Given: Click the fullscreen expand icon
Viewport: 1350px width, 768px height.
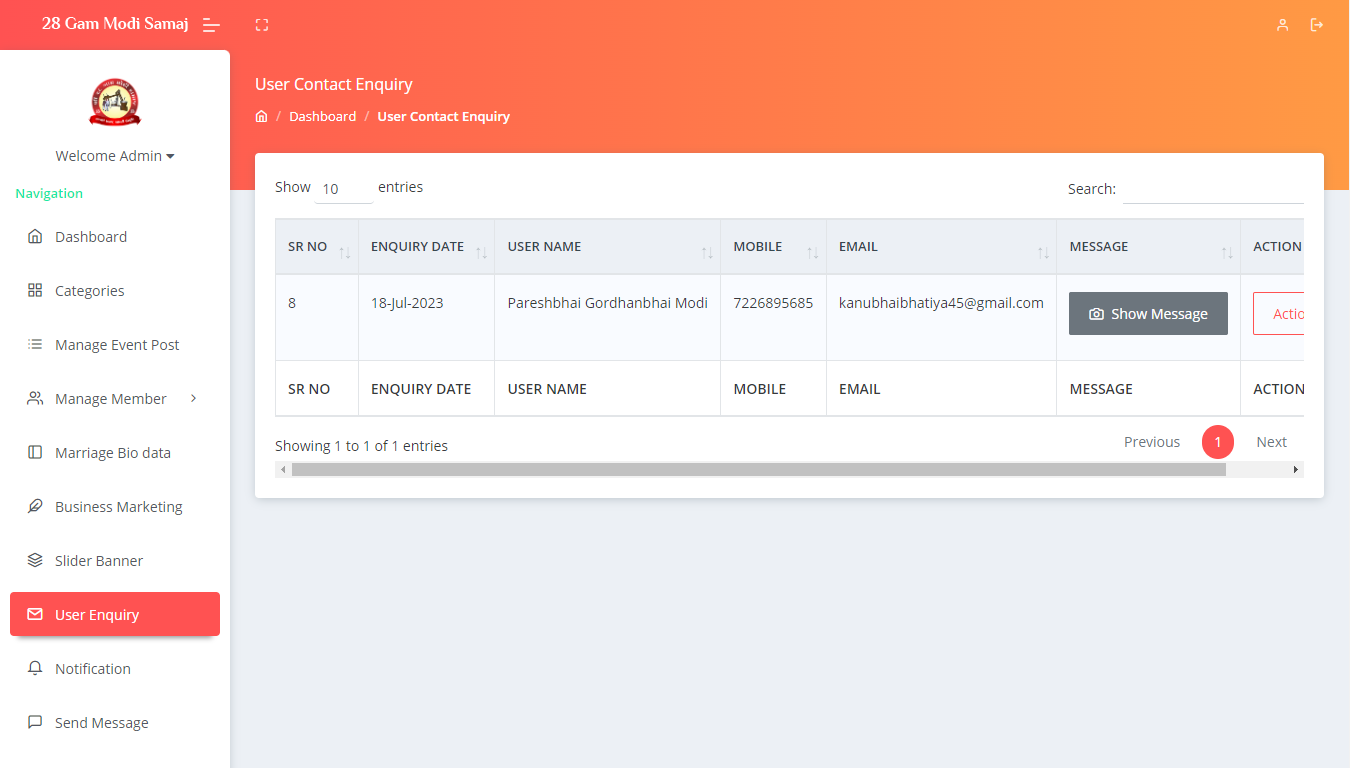Looking at the screenshot, I should coord(262,25).
